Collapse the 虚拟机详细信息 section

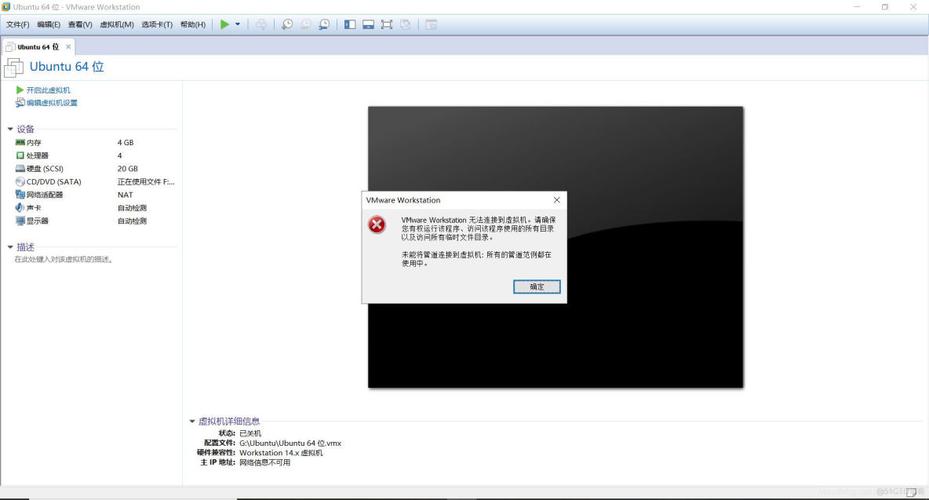[x=192, y=421]
